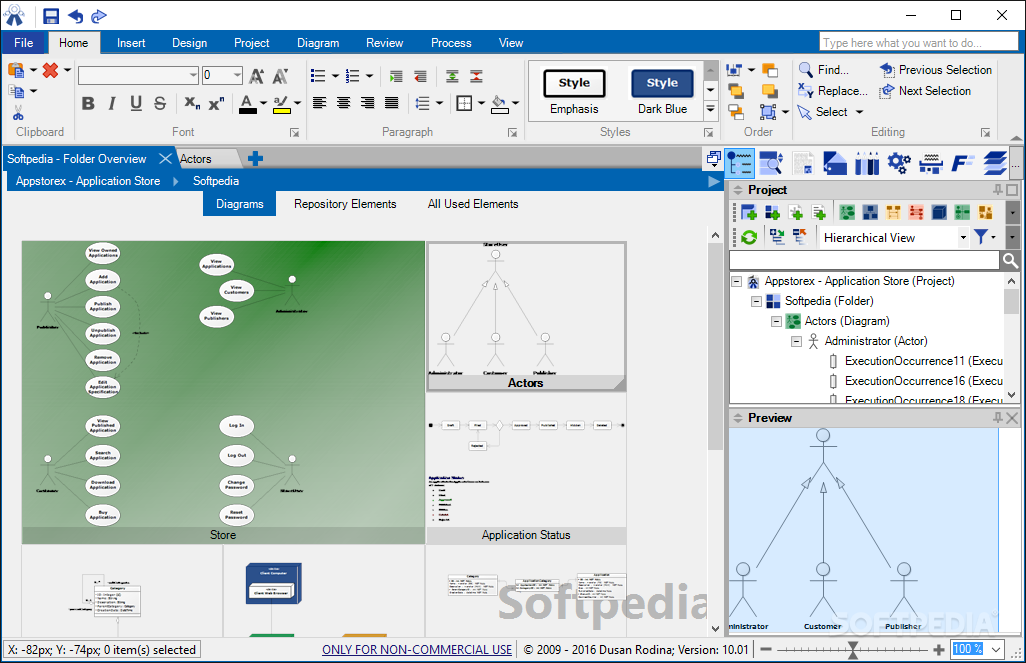
Task: Click the Previous Selection icon
Action: 887,69
